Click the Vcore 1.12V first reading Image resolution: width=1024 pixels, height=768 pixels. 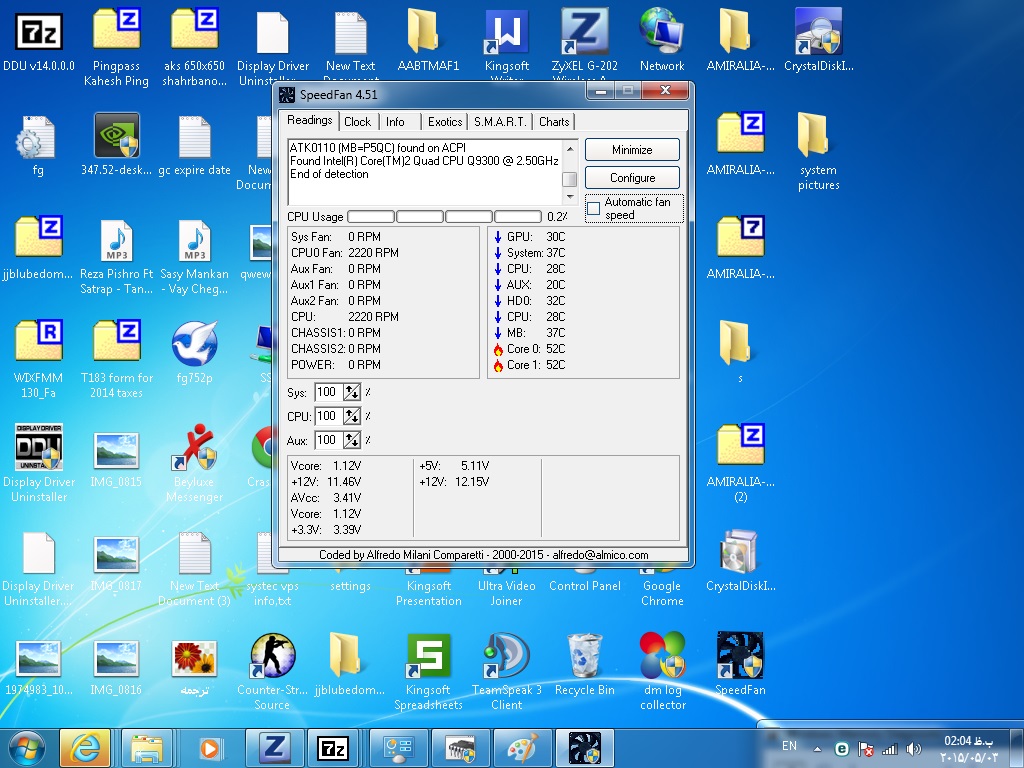[x=326, y=466]
